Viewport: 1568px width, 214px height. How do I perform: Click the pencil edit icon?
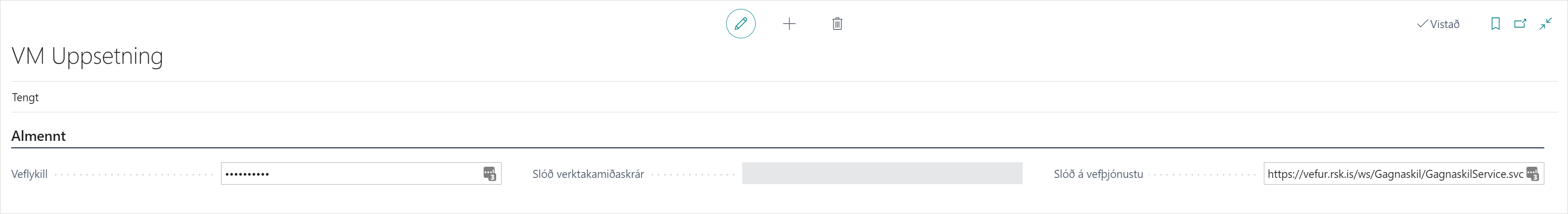point(741,25)
